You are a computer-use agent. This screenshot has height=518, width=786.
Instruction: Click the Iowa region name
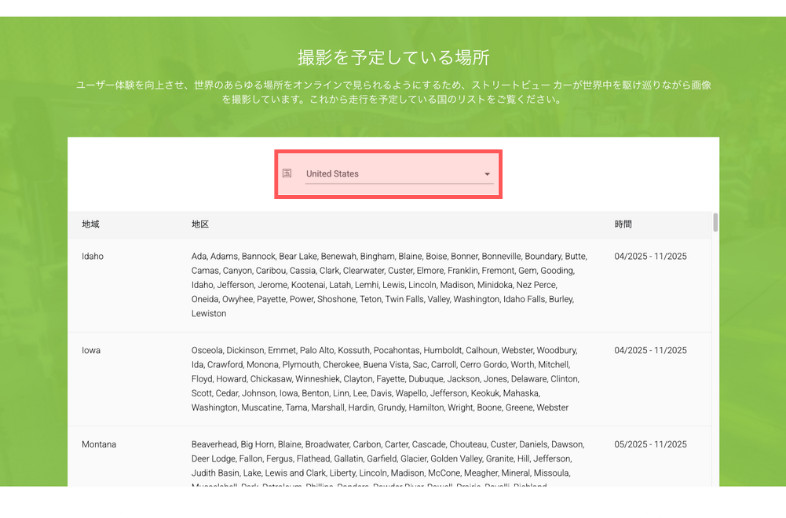click(90, 350)
